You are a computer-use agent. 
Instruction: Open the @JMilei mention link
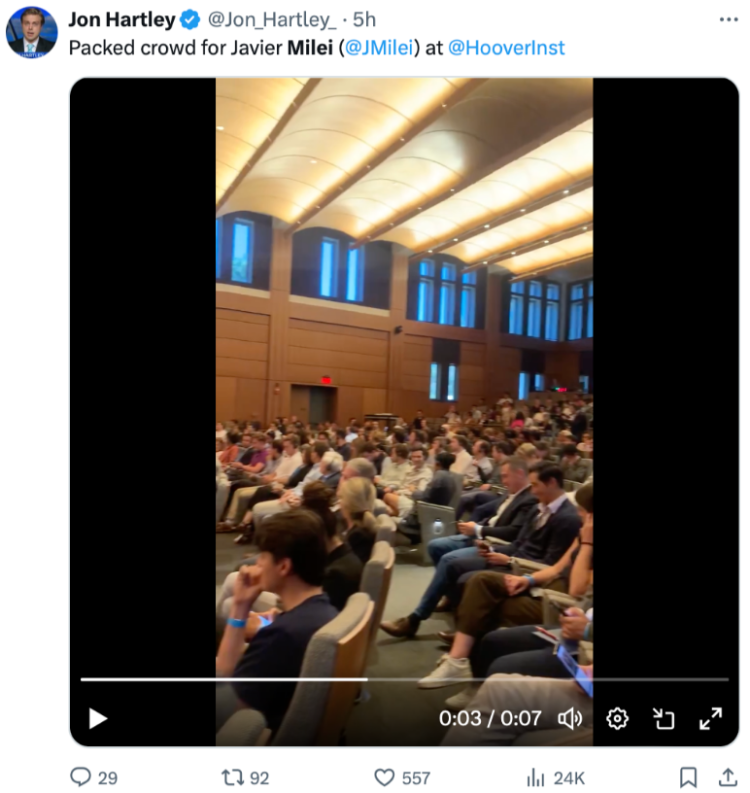379,48
